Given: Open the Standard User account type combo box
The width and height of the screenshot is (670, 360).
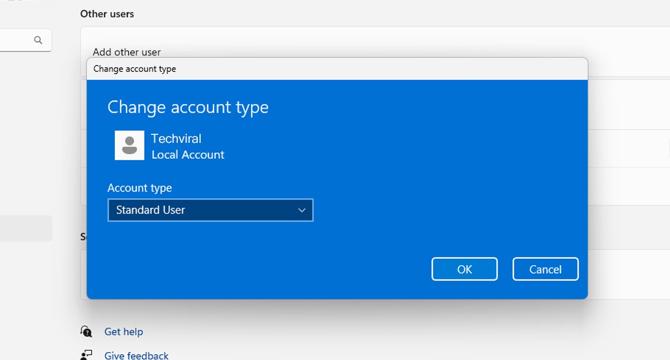Looking at the screenshot, I should pyautogui.click(x=210, y=210).
